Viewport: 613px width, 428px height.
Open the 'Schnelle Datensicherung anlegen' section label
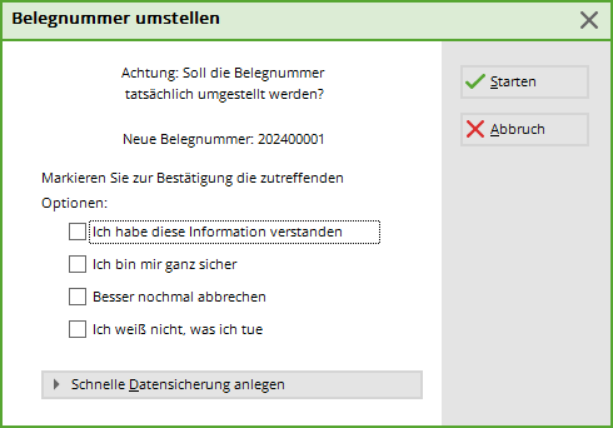point(178,384)
